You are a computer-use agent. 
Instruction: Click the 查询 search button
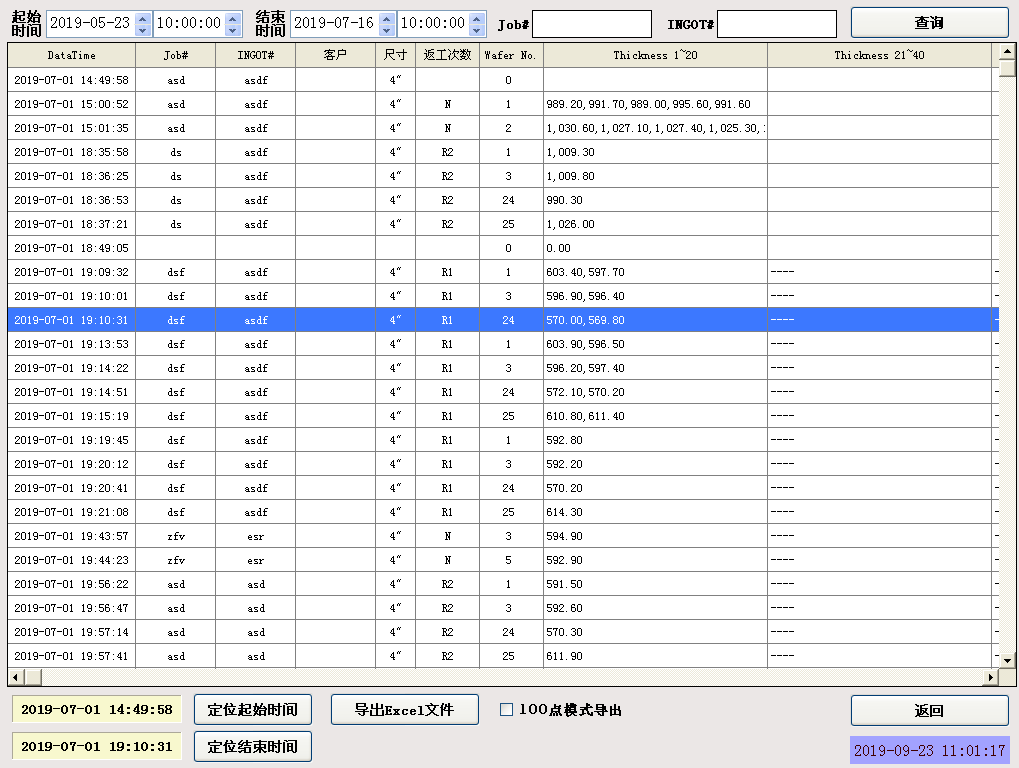(929, 23)
